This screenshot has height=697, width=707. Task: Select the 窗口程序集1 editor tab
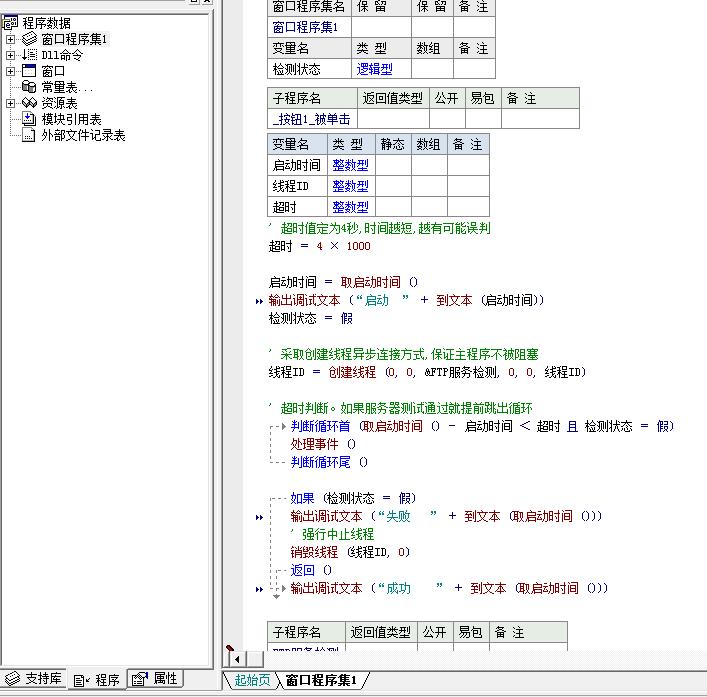321,680
